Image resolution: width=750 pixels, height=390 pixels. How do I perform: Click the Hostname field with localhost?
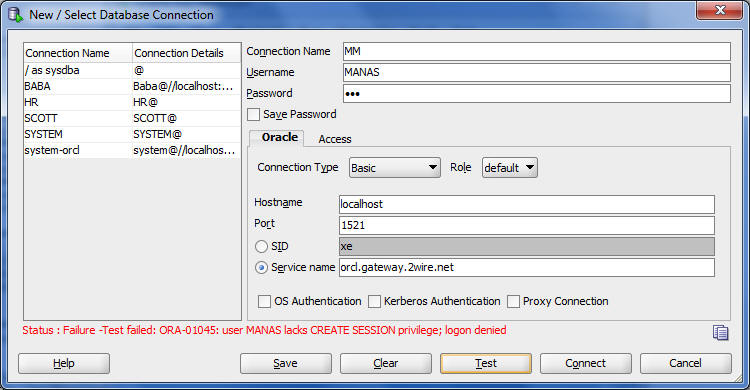click(x=527, y=204)
